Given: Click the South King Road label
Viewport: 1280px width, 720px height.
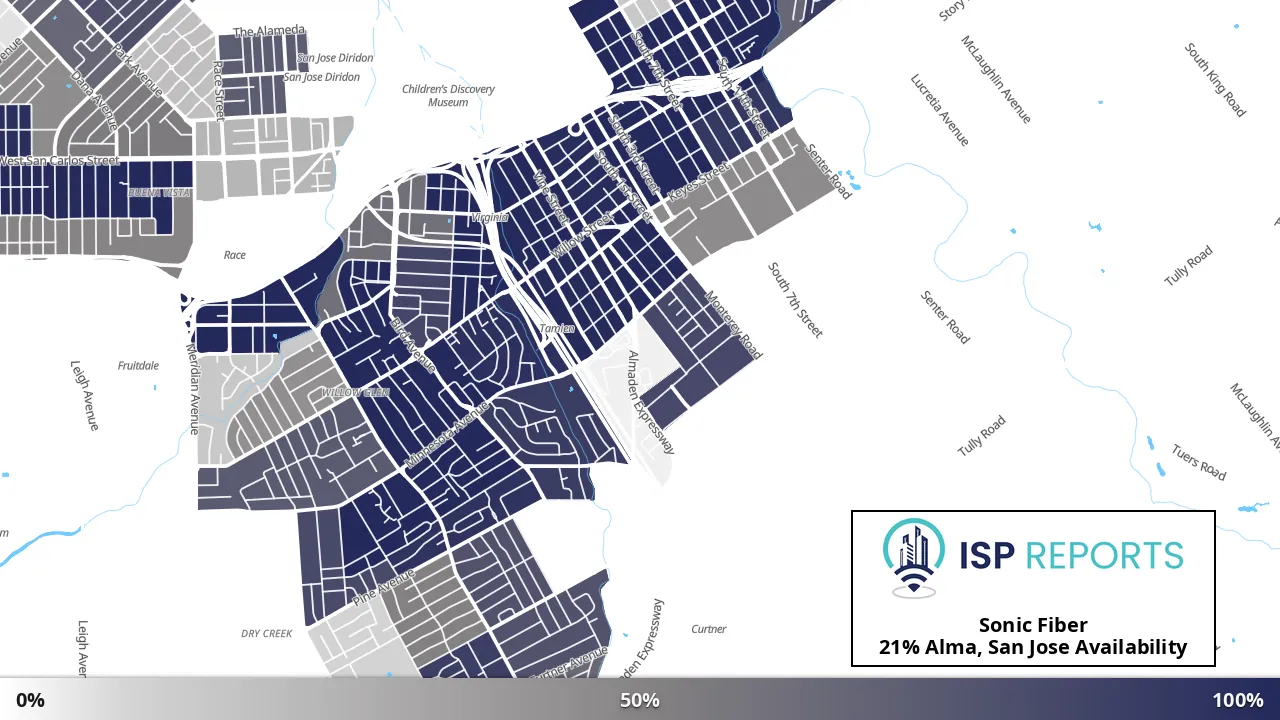Looking at the screenshot, I should coord(1215,80).
